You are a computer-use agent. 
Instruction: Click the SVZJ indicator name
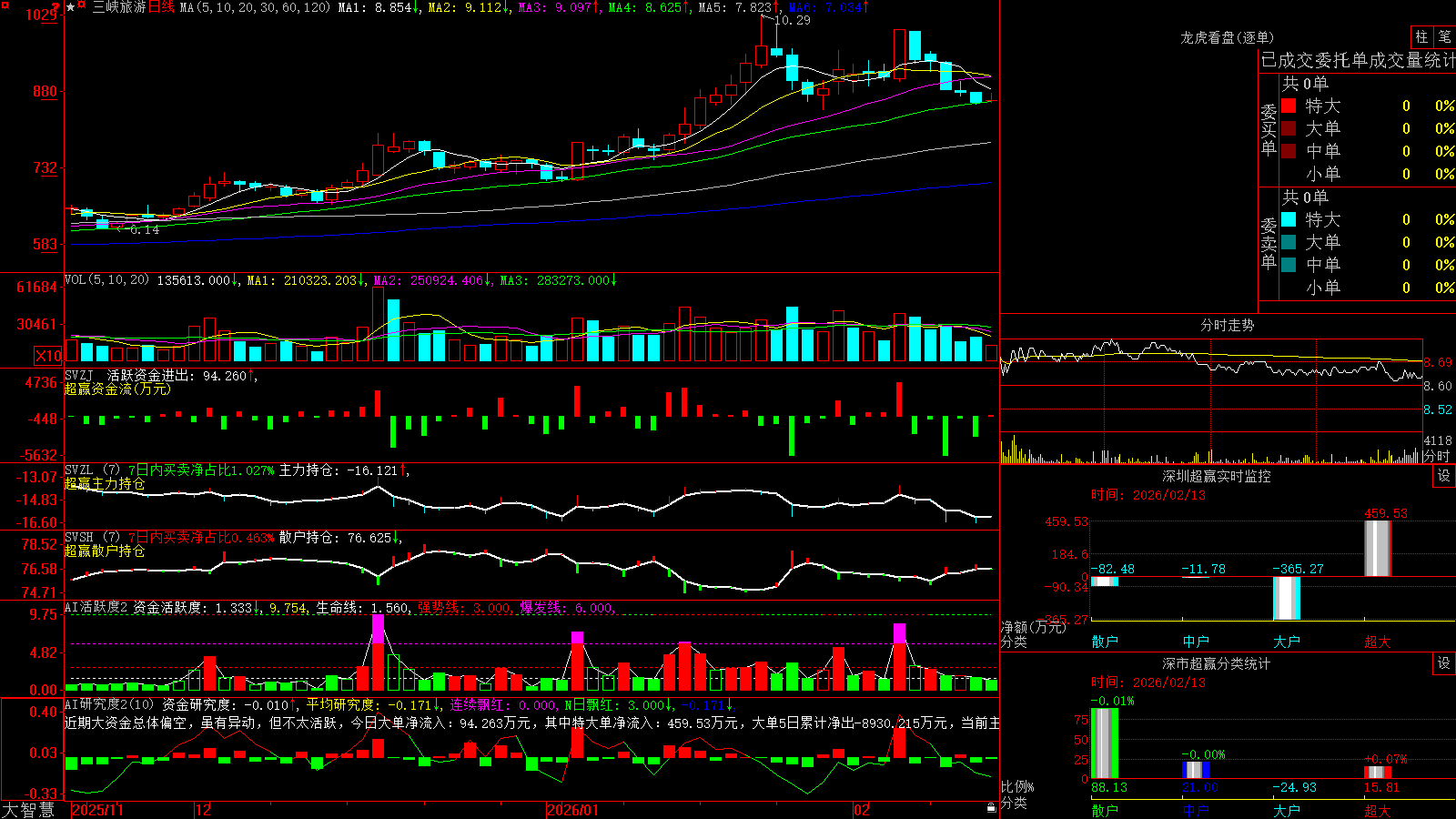pyautogui.click(x=79, y=375)
